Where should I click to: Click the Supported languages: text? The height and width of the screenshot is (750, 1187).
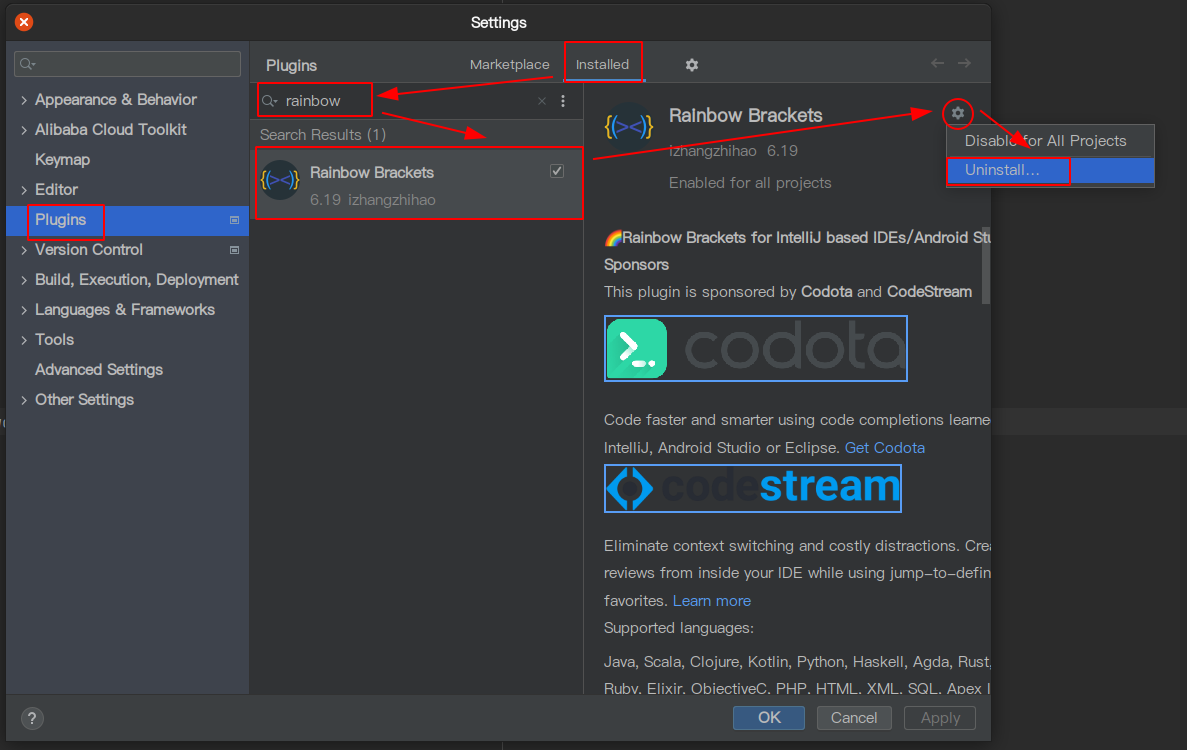pyautogui.click(x=678, y=628)
